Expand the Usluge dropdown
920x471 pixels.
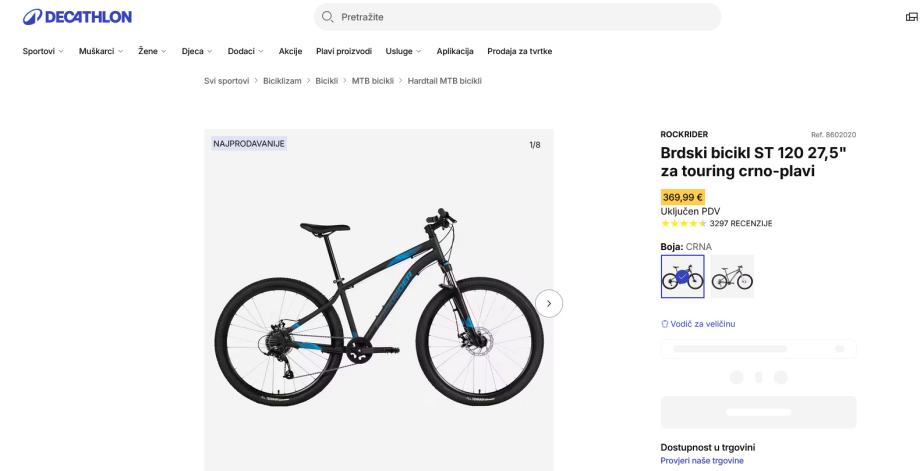coord(405,52)
